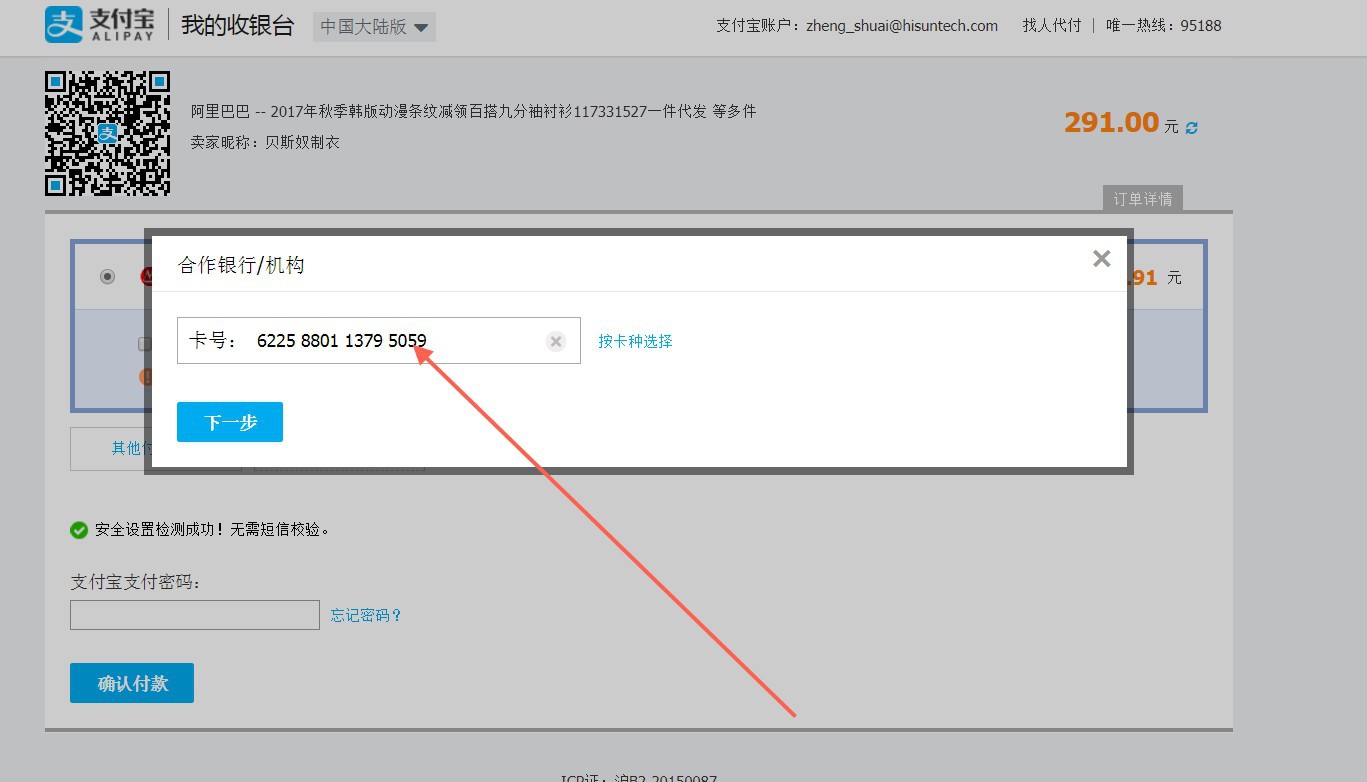1367x782 pixels.
Task: Click the 确认付款 confirm payment button
Action: coord(132,683)
